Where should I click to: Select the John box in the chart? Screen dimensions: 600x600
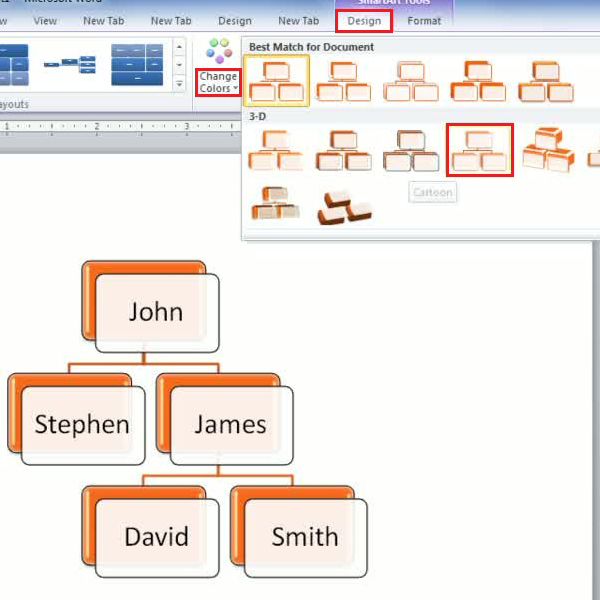(150, 307)
